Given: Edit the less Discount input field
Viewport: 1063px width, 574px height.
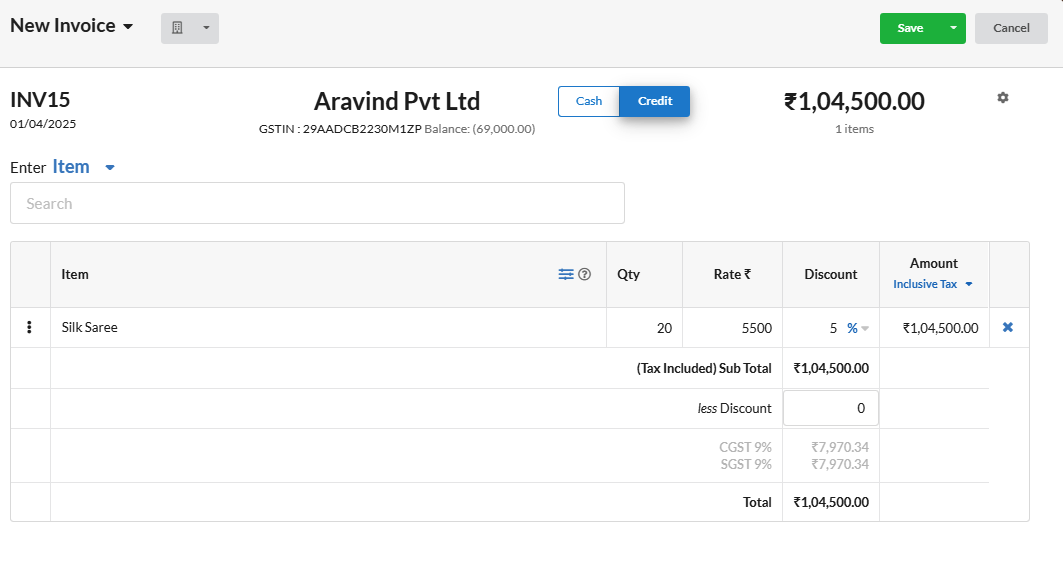Looking at the screenshot, I should [x=830, y=408].
